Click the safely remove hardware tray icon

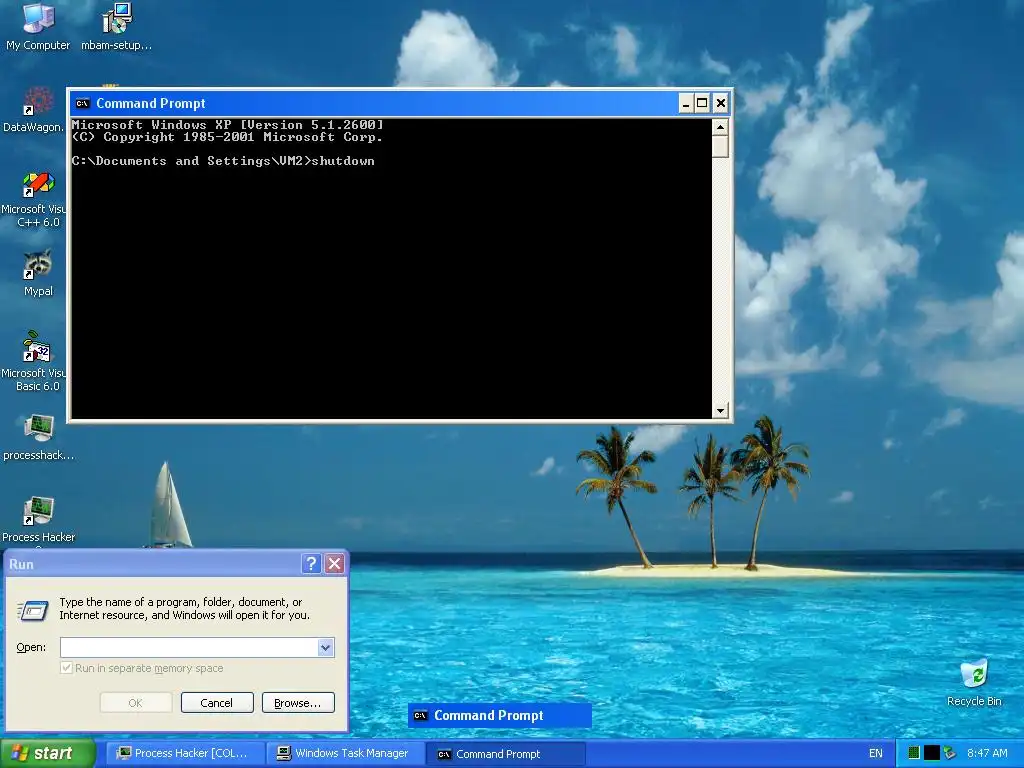point(950,753)
